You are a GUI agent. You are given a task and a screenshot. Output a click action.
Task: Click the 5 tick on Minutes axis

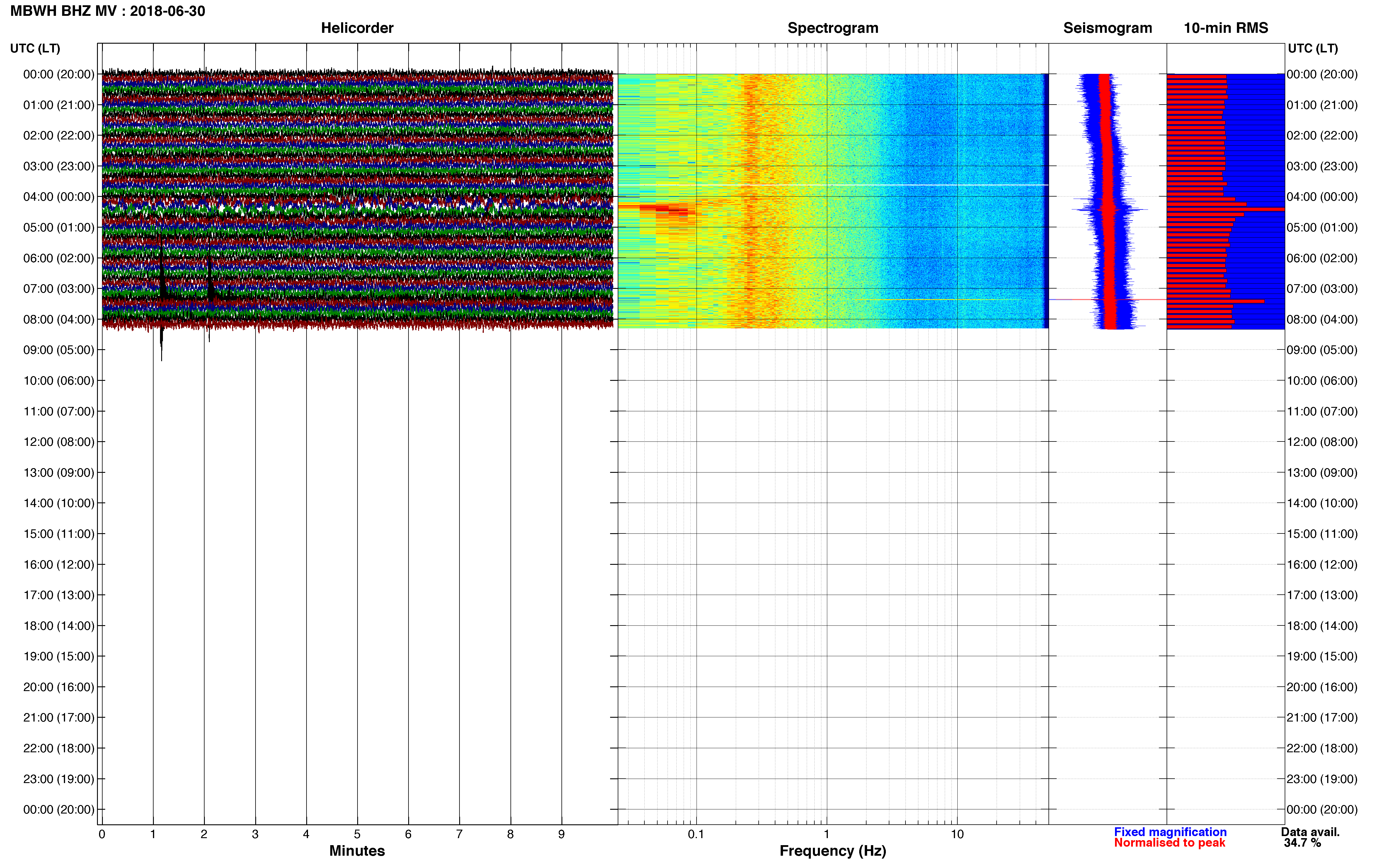[357, 834]
